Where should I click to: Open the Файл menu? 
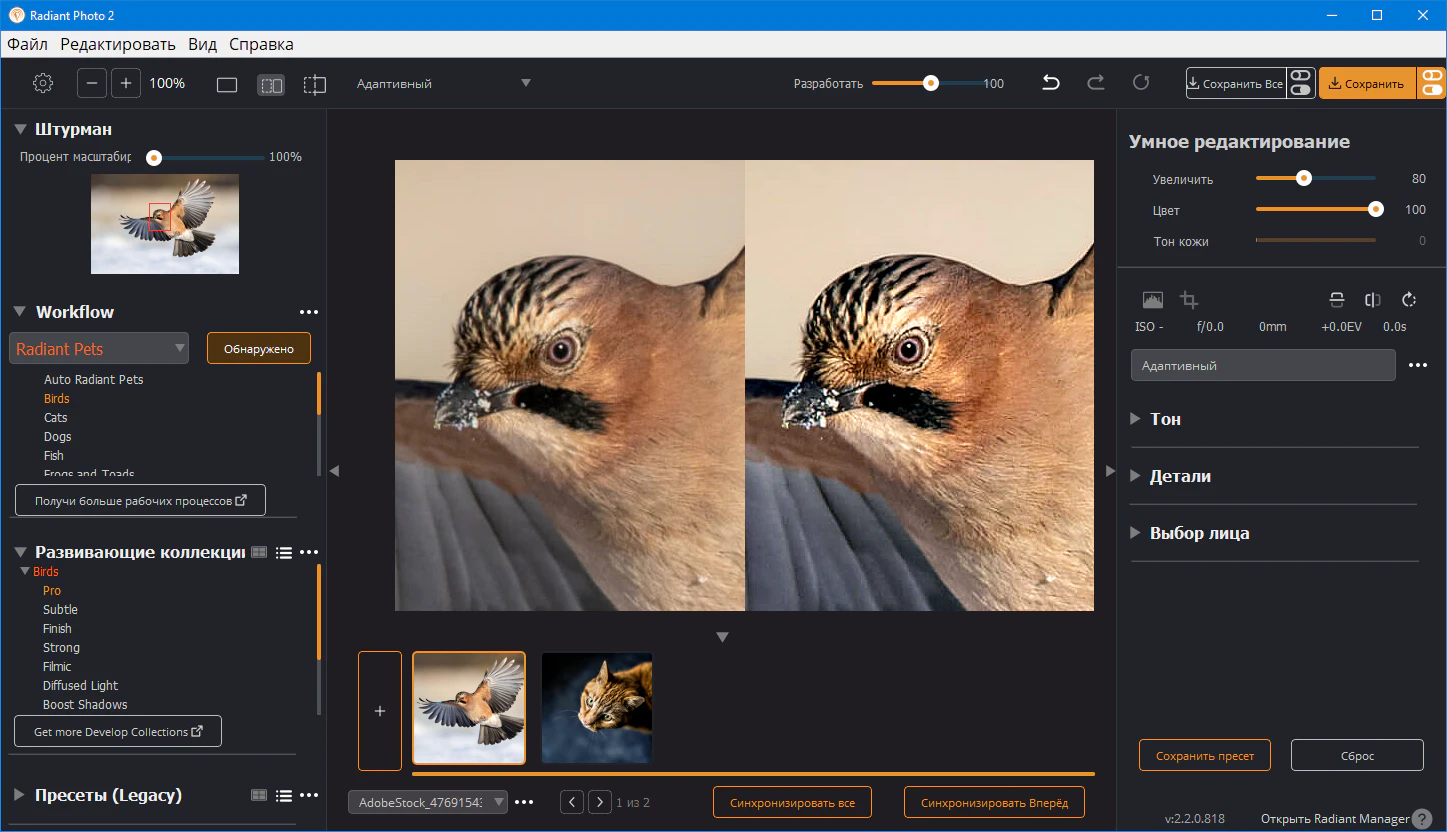tap(28, 44)
